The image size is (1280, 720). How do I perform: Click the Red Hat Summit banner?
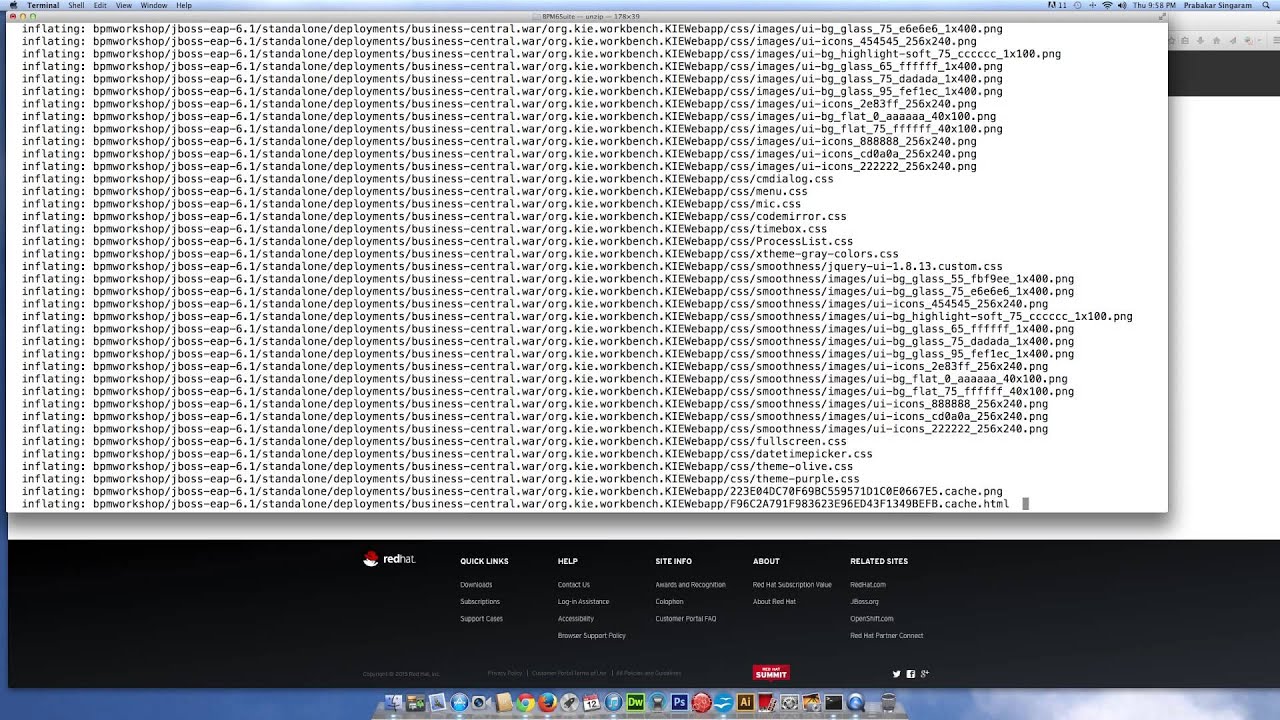[x=771, y=673]
